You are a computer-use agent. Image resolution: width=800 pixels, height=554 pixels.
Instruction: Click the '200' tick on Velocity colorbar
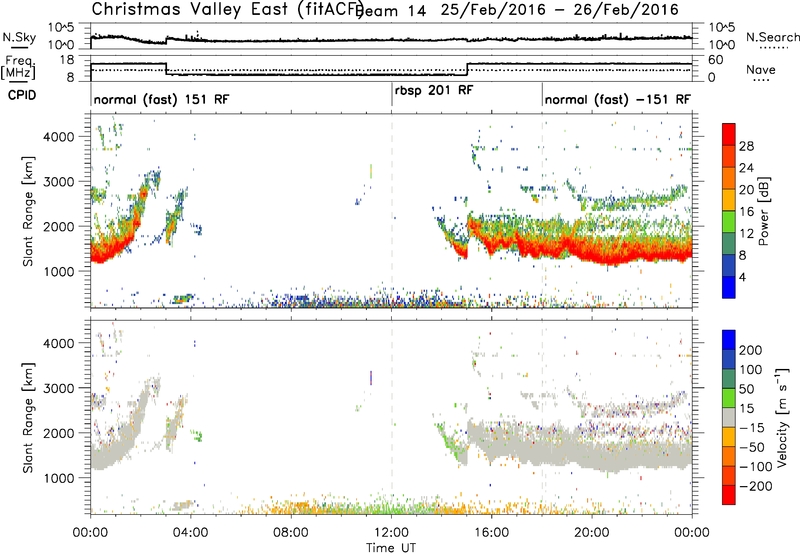(x=751, y=350)
